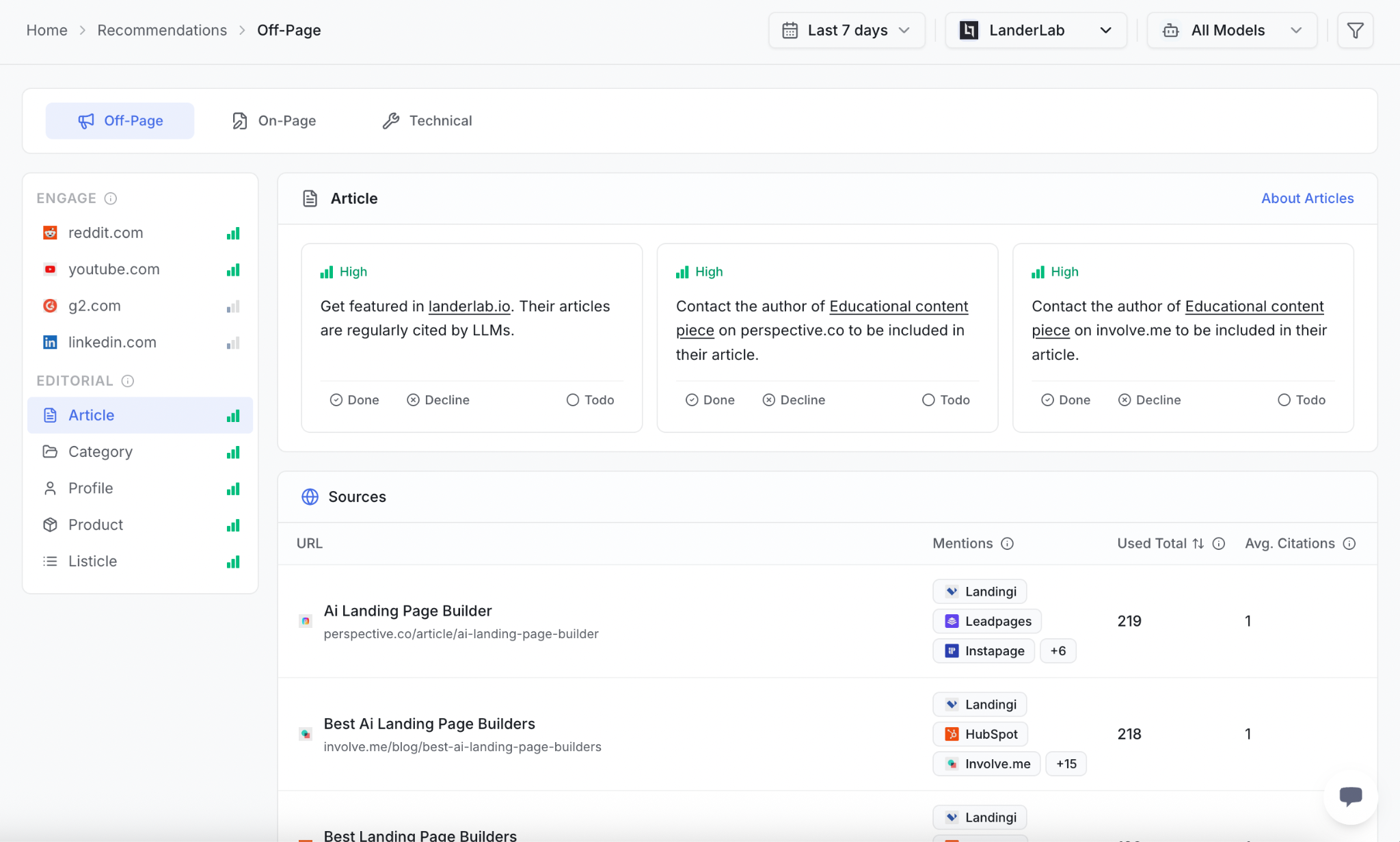Open Best Ai Landing Page Builders source
The height and width of the screenshot is (842, 1400).
click(x=429, y=724)
